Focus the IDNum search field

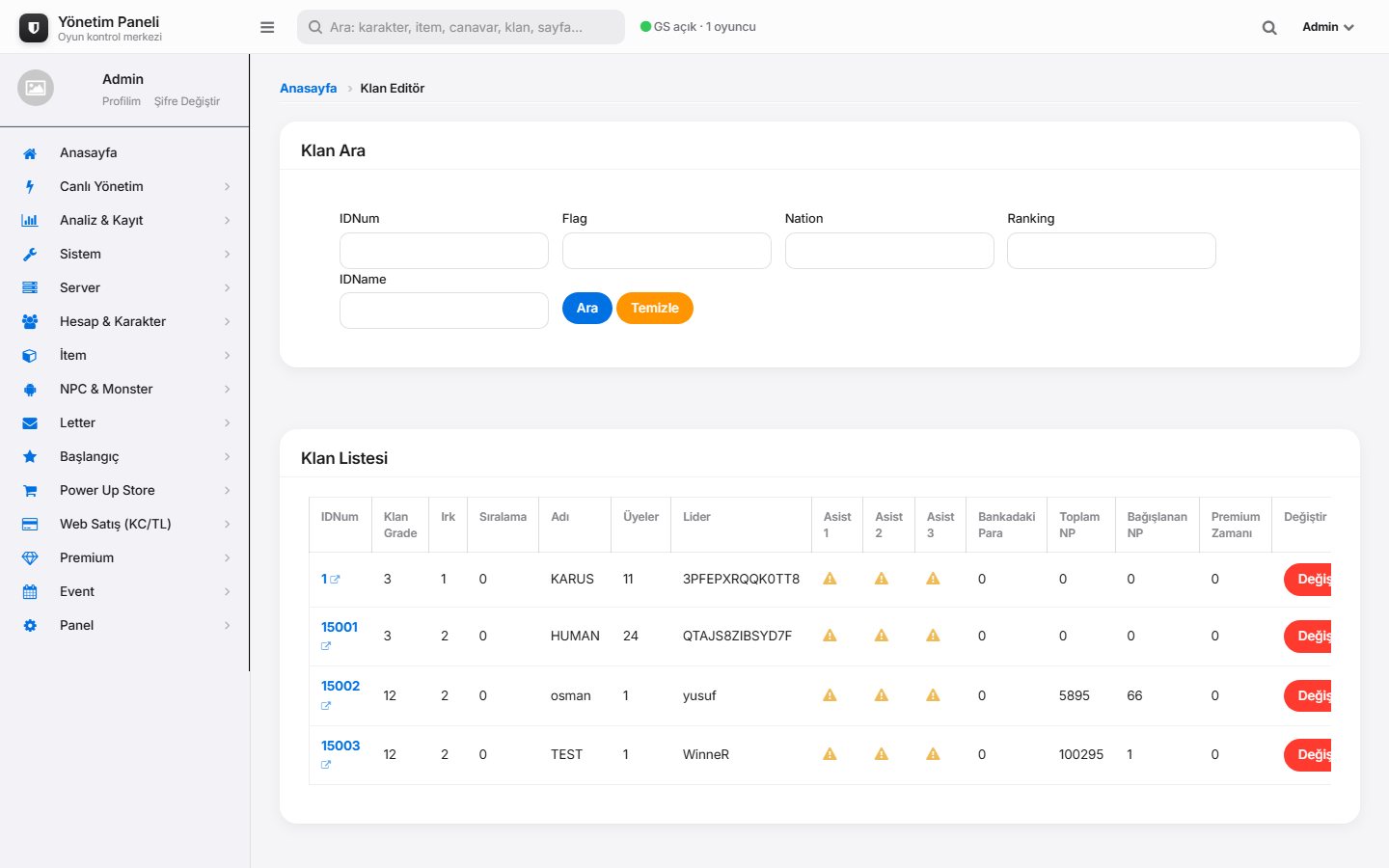point(444,251)
